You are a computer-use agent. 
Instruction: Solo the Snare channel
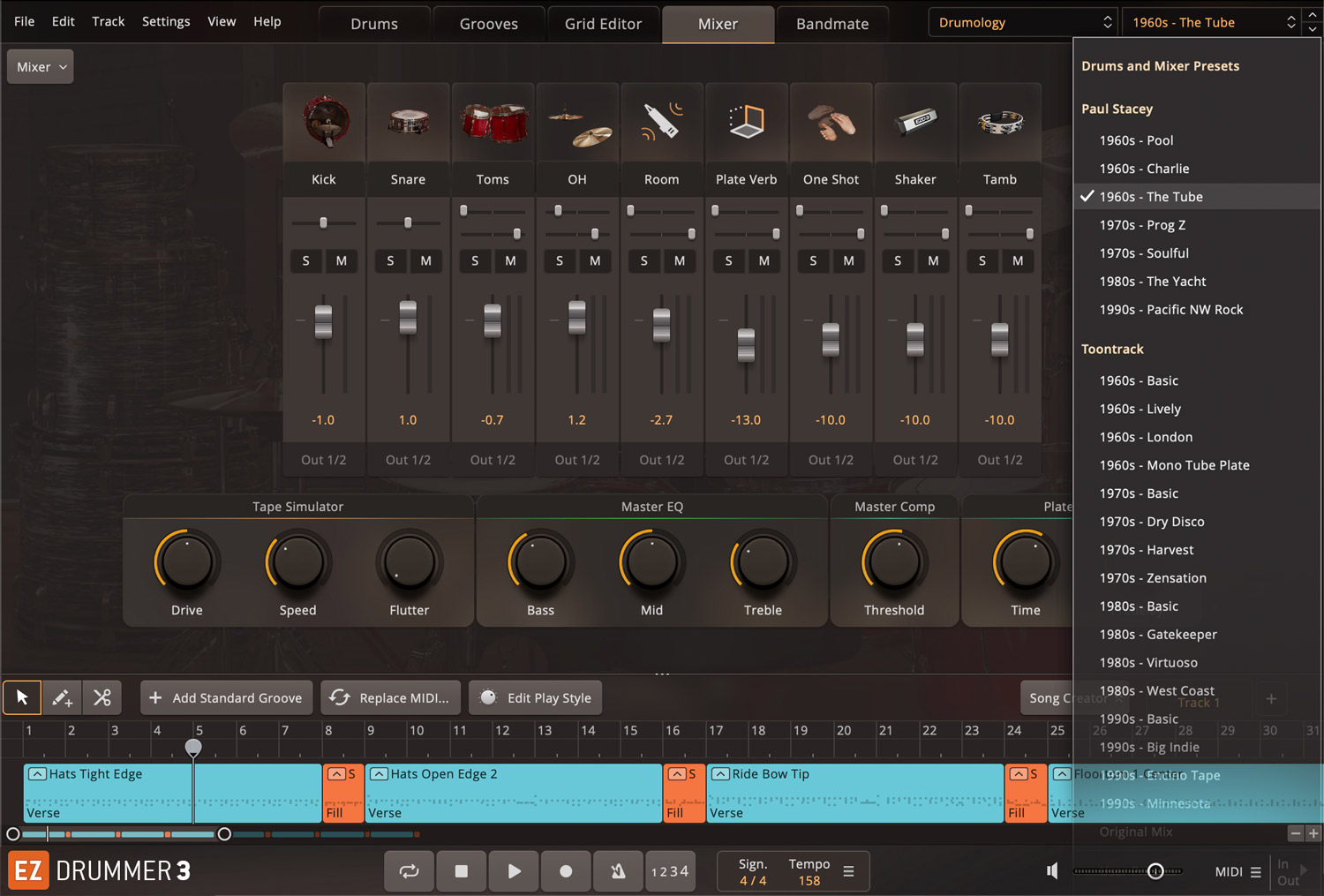pyautogui.click(x=390, y=260)
